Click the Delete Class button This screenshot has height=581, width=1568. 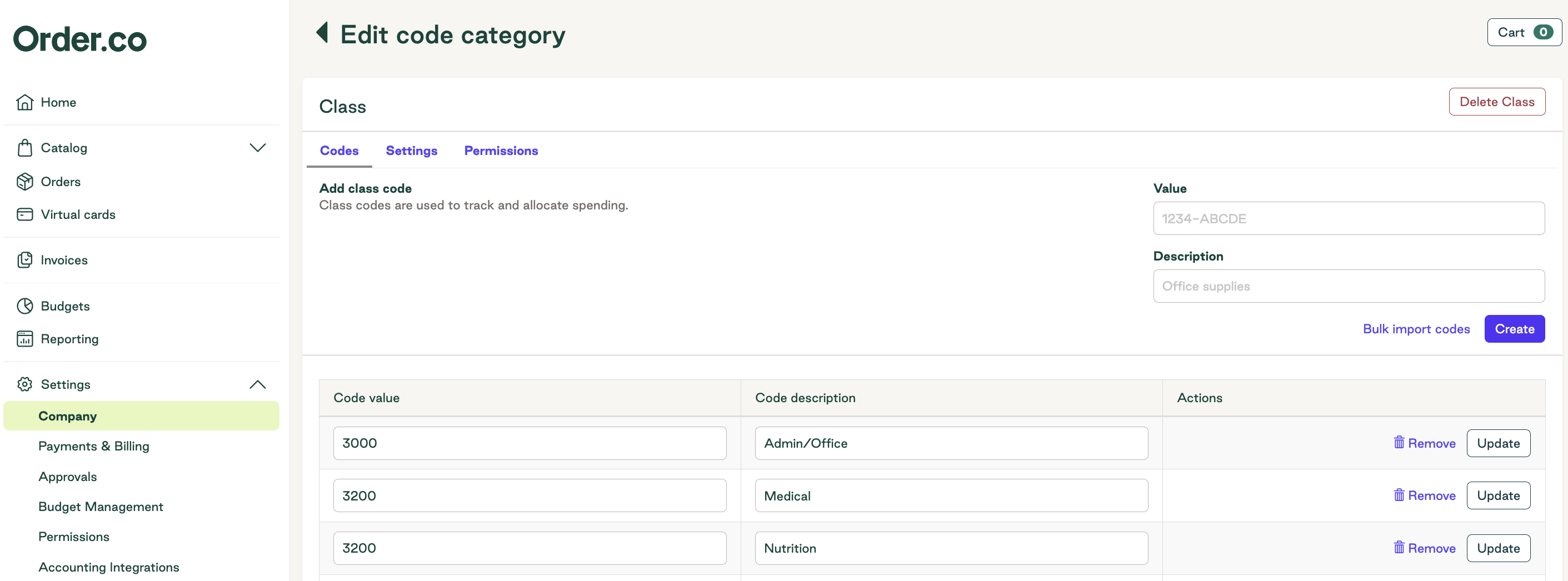(x=1497, y=102)
